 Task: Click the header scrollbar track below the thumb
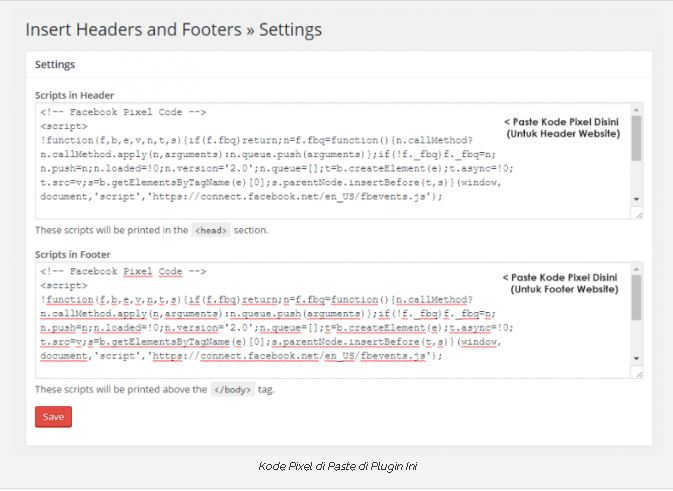[636, 177]
